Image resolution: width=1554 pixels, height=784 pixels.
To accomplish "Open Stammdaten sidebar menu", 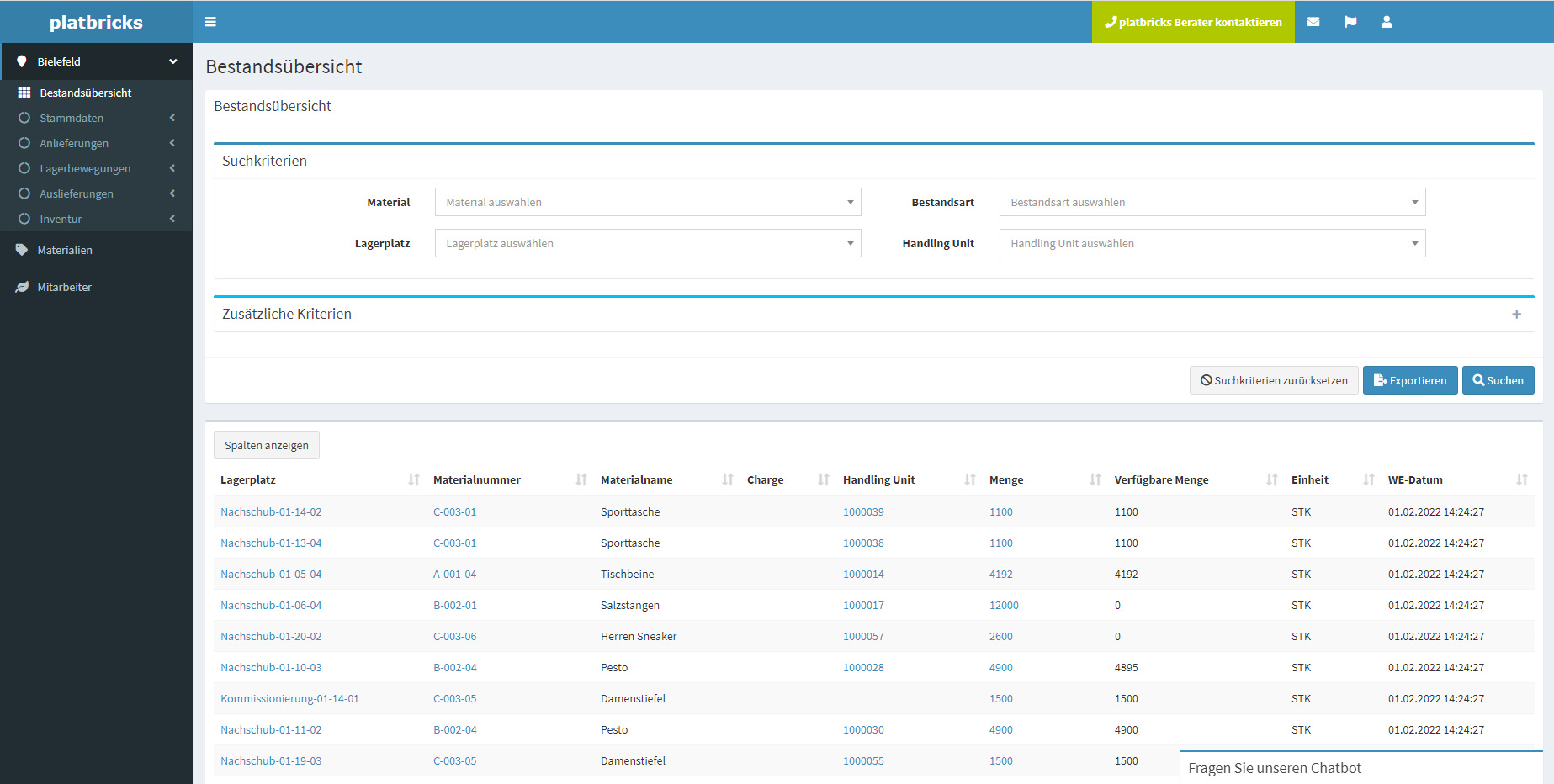I will click(72, 118).
